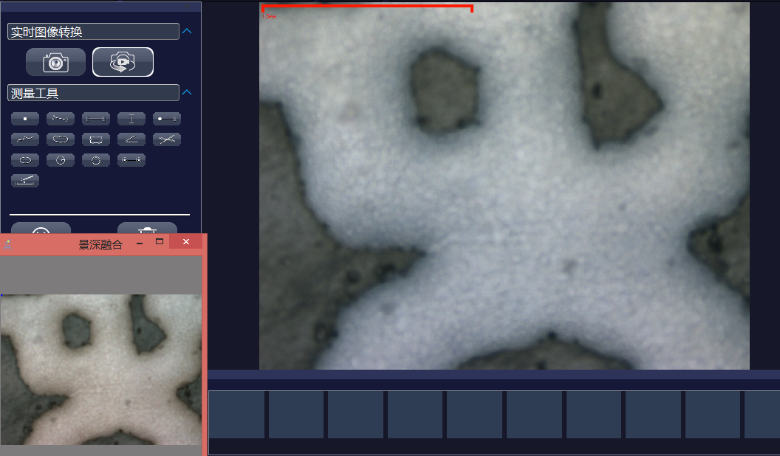
Task: Select the horizontal distance measurement tool
Action: click(x=96, y=119)
